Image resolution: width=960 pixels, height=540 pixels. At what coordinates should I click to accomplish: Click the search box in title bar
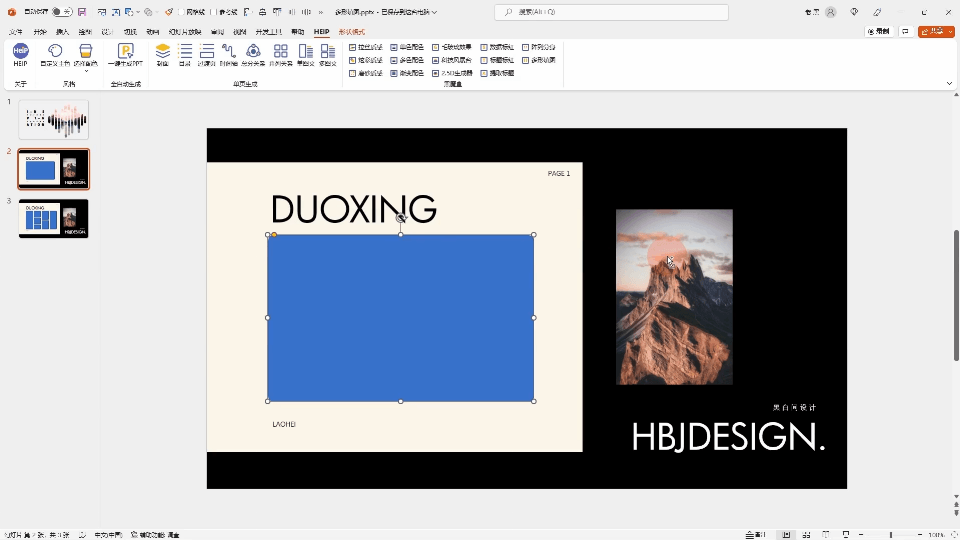[x=610, y=12]
